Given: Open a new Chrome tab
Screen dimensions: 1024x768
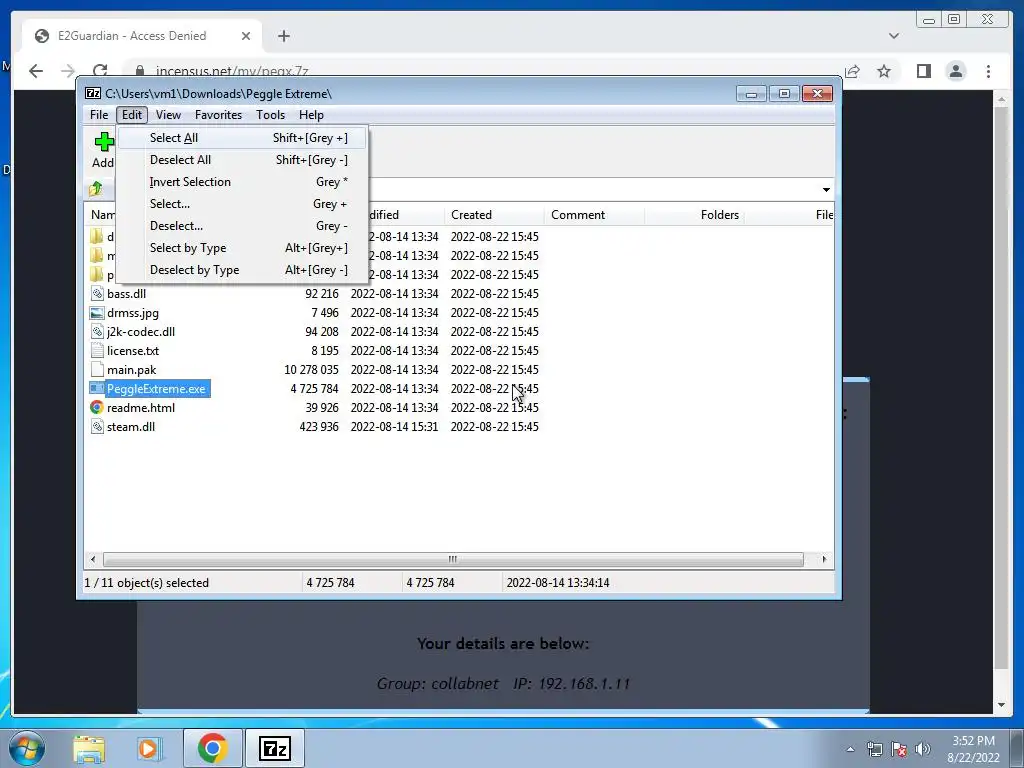Looking at the screenshot, I should point(283,36).
